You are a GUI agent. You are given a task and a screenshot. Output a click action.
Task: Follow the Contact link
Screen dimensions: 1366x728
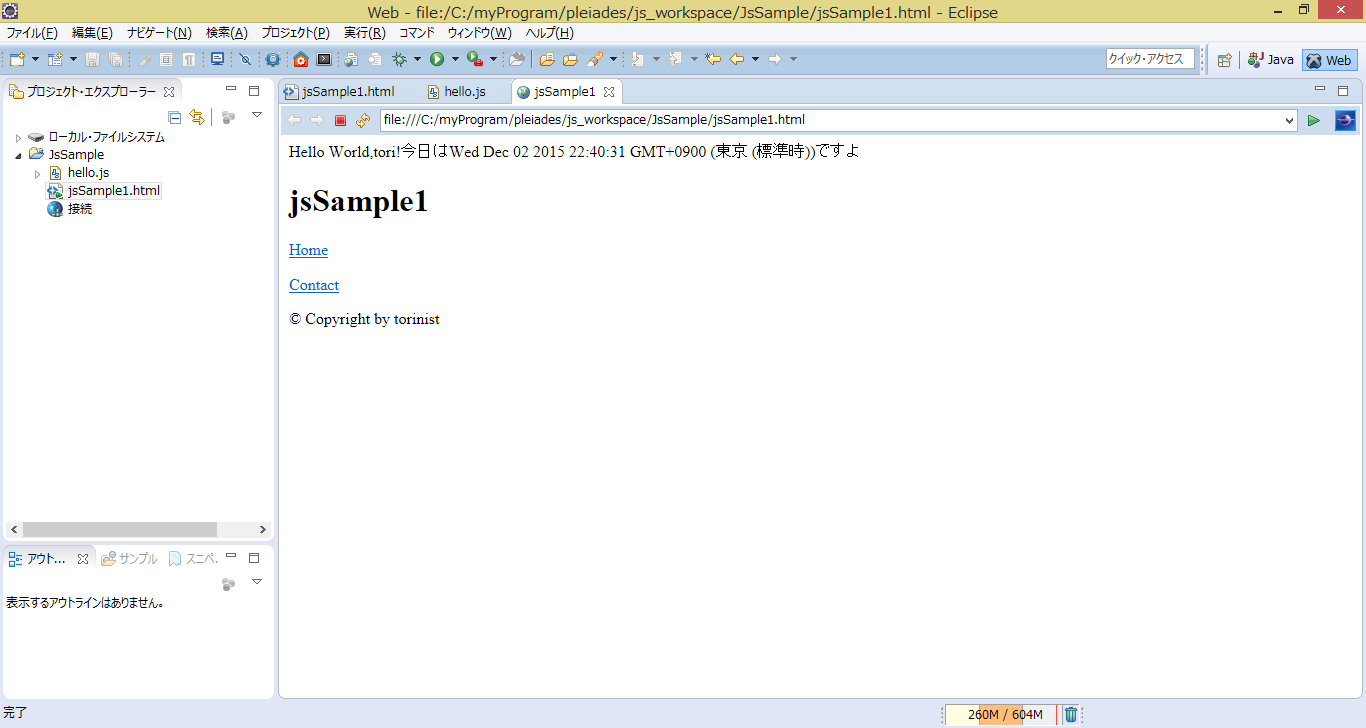pos(313,285)
